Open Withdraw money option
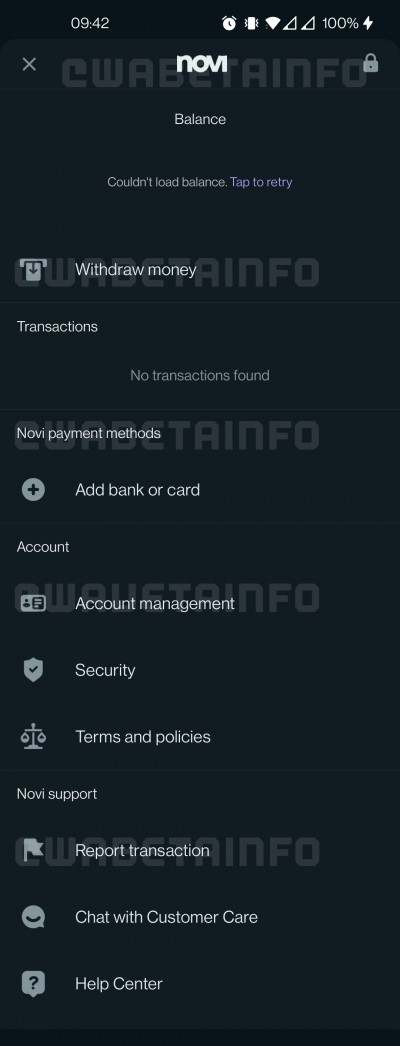Image resolution: width=400 pixels, height=1046 pixels. (x=200, y=270)
